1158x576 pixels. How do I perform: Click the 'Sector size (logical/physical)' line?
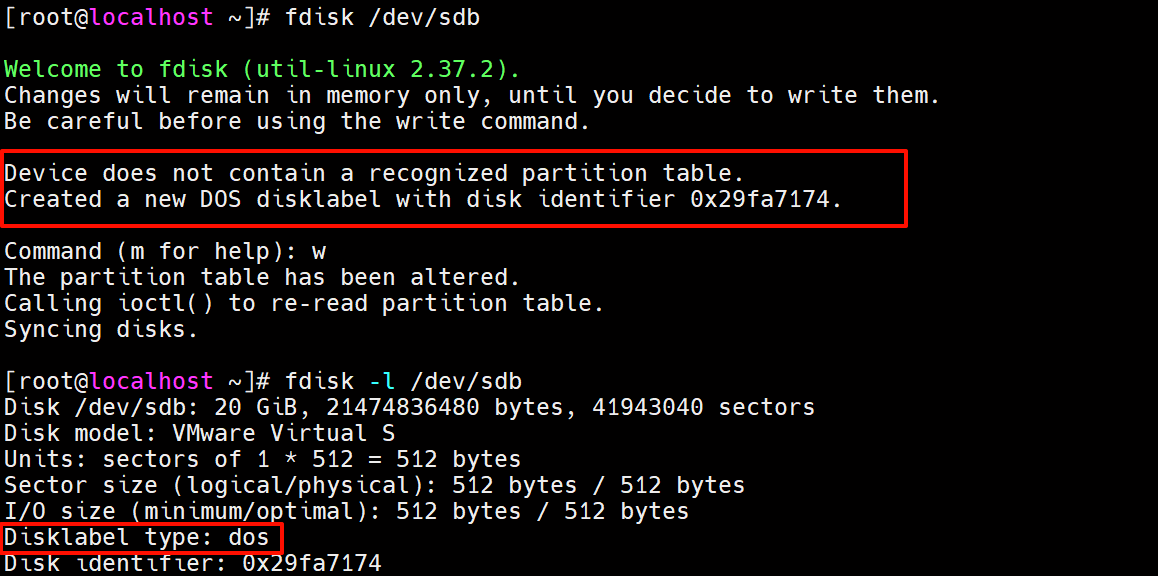[x=375, y=486]
